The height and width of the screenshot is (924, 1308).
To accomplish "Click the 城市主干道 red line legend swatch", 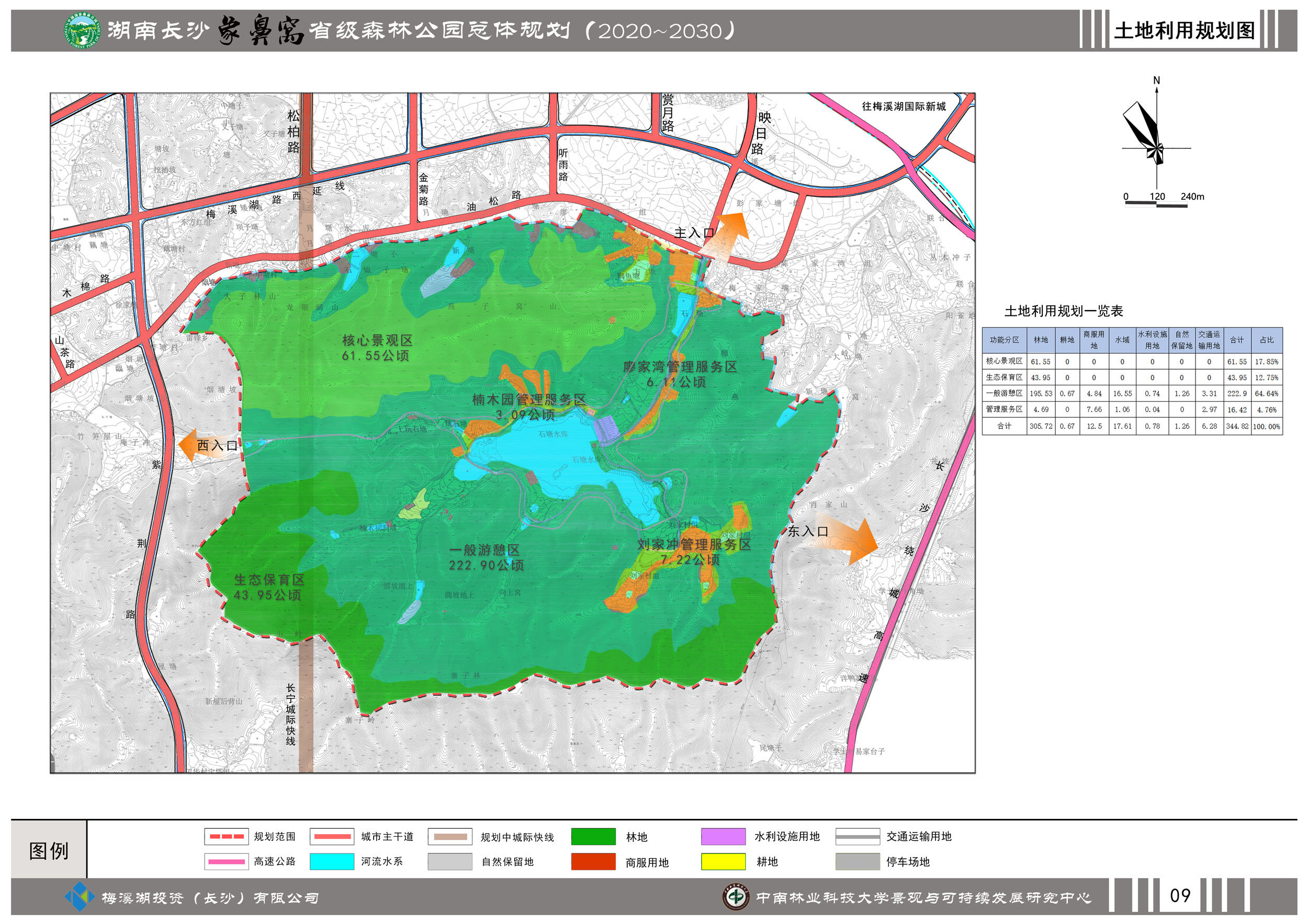I will tap(332, 836).
